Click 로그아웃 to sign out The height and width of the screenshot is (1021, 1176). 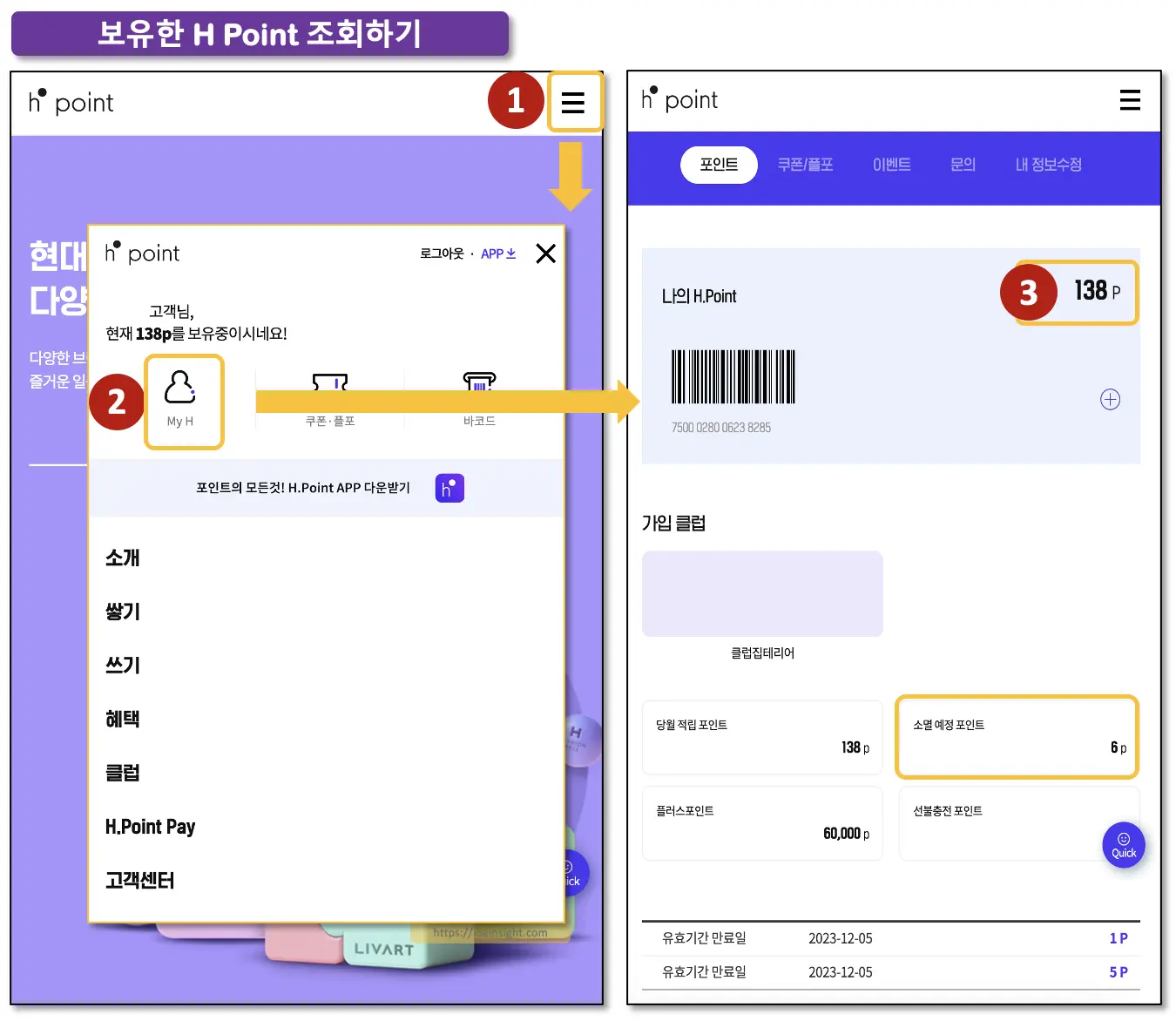click(x=439, y=254)
